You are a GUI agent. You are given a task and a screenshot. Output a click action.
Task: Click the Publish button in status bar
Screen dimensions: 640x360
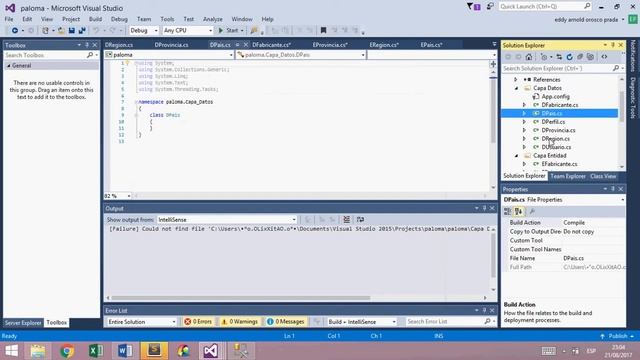click(617, 336)
